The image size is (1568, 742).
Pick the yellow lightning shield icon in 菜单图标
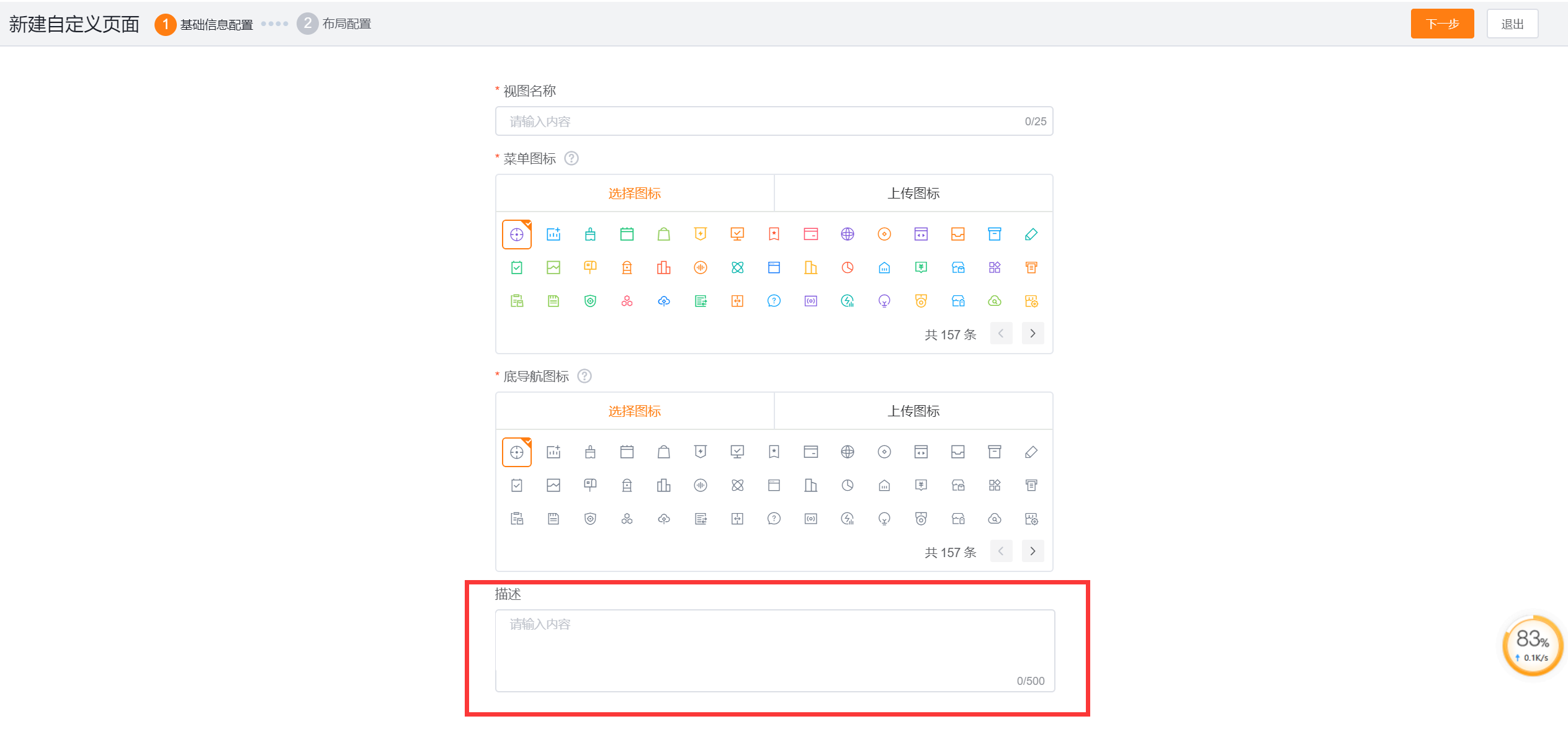[x=701, y=235]
